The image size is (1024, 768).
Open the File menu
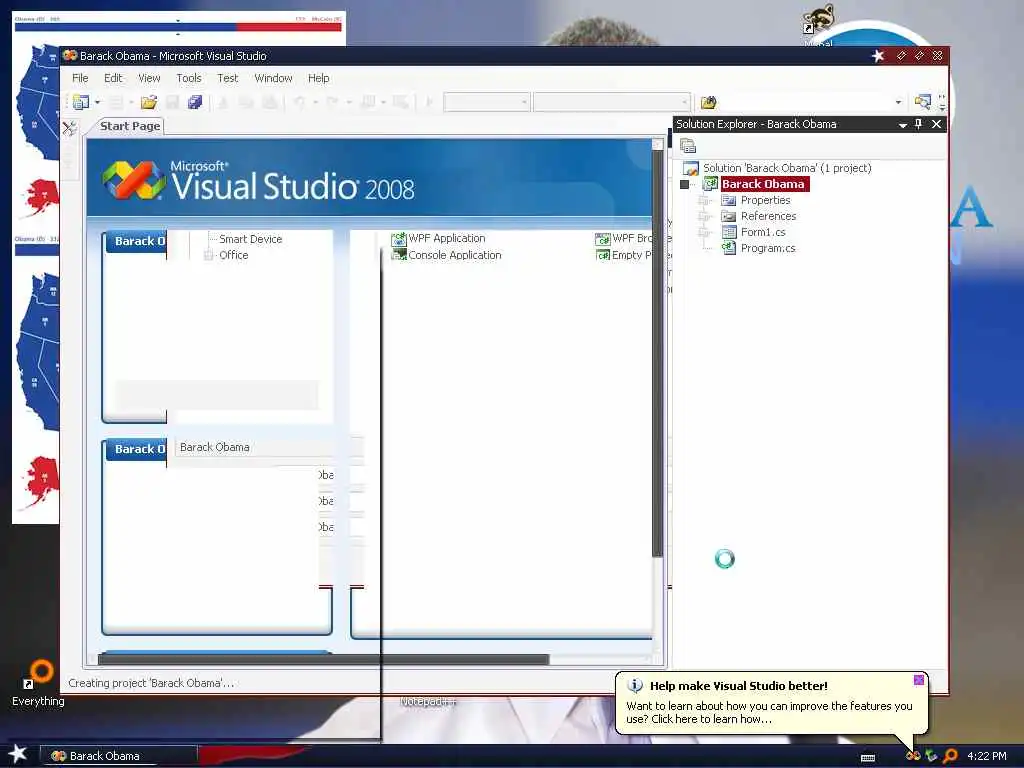(x=80, y=78)
